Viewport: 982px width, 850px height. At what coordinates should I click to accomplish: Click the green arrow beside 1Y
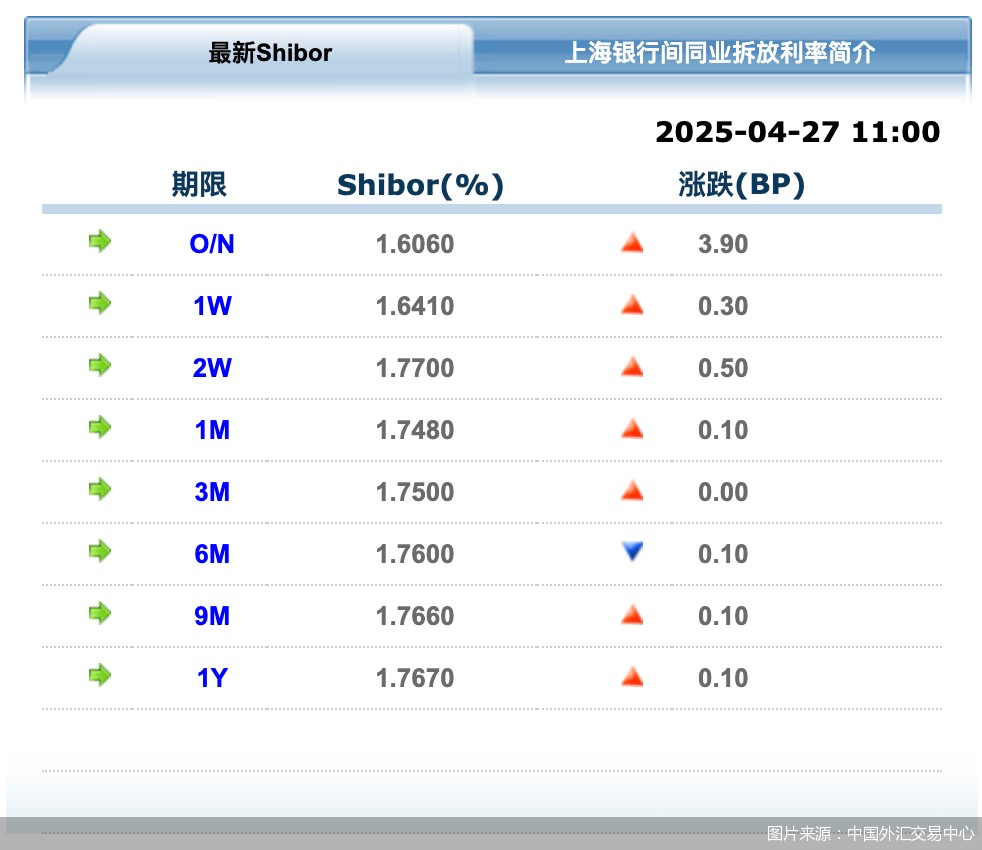(100, 675)
